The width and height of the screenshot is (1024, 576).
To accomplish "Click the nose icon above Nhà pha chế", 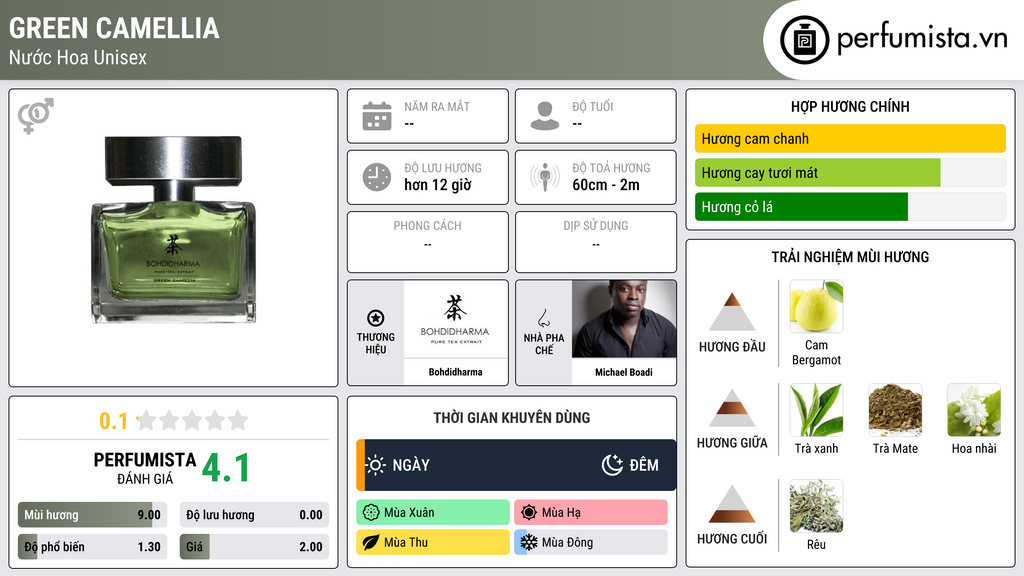I will click(x=543, y=318).
